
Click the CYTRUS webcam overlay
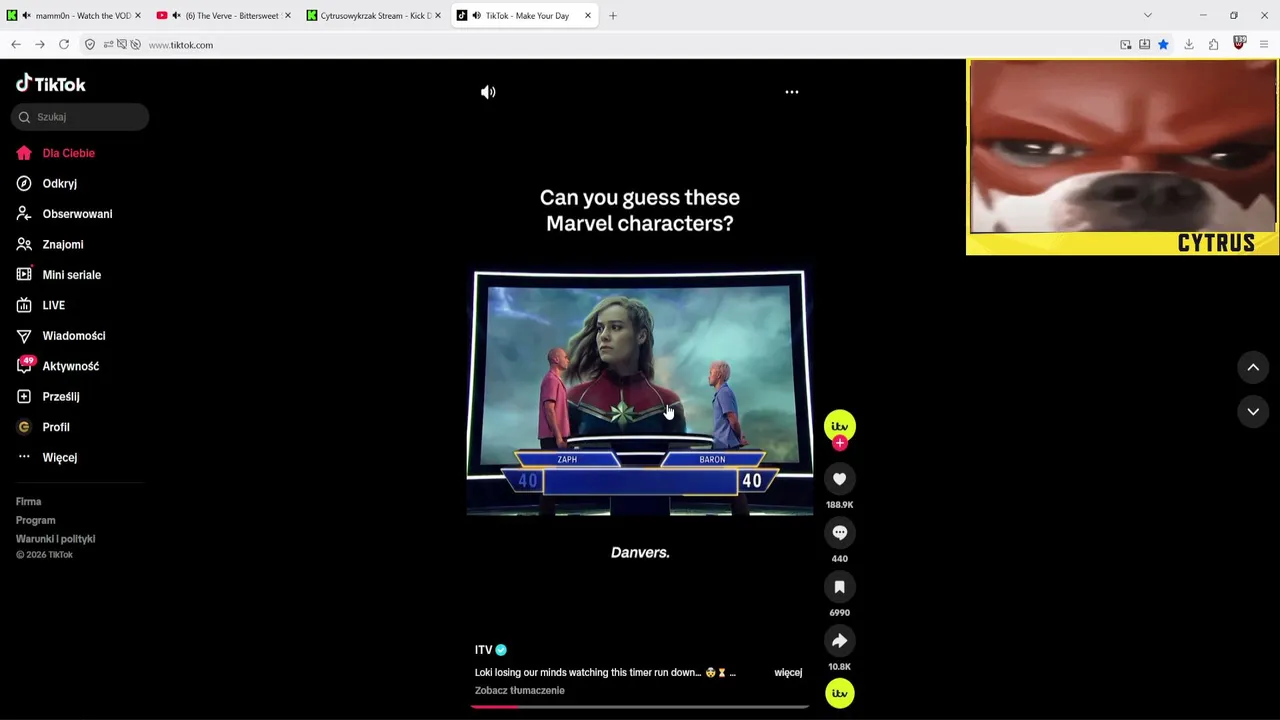[1122, 157]
